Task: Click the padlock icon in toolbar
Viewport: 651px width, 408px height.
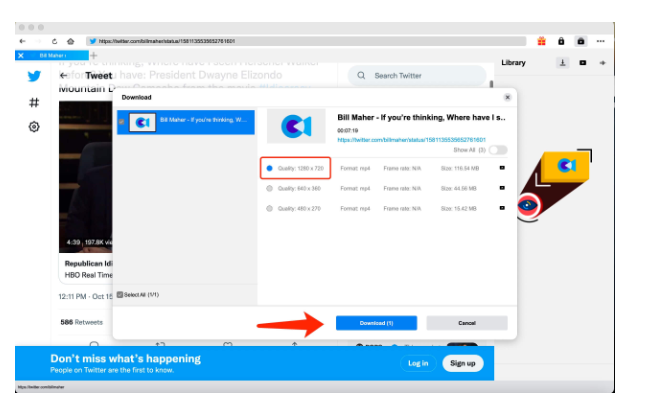Action: (561, 41)
